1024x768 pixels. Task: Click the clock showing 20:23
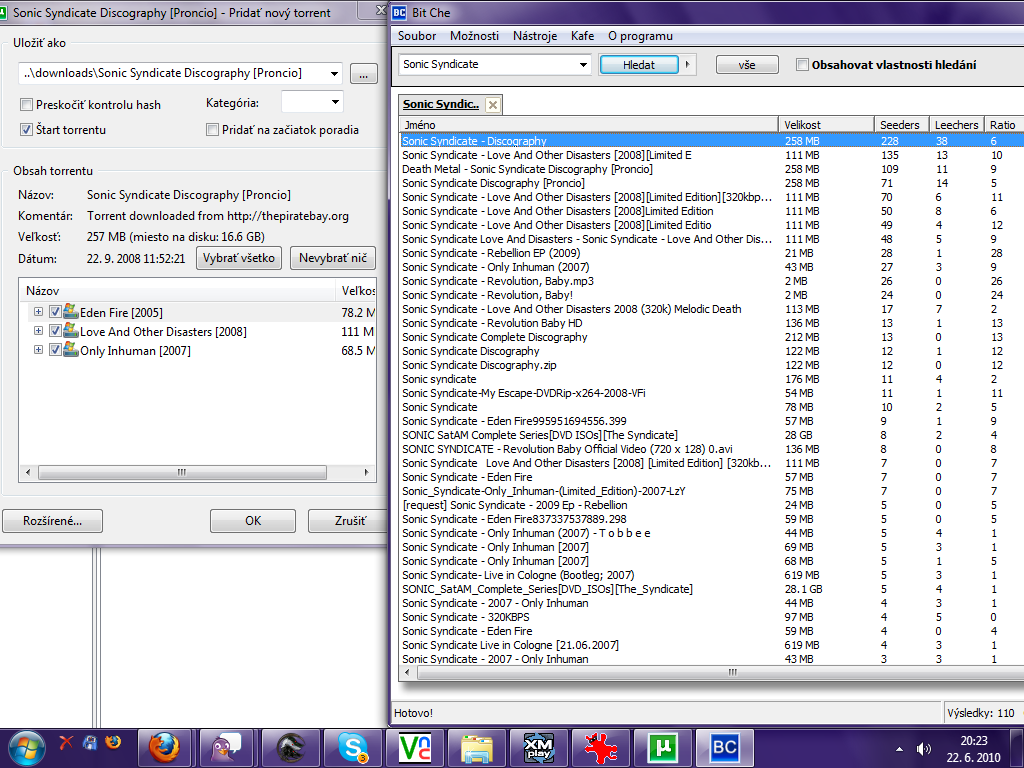(974, 741)
